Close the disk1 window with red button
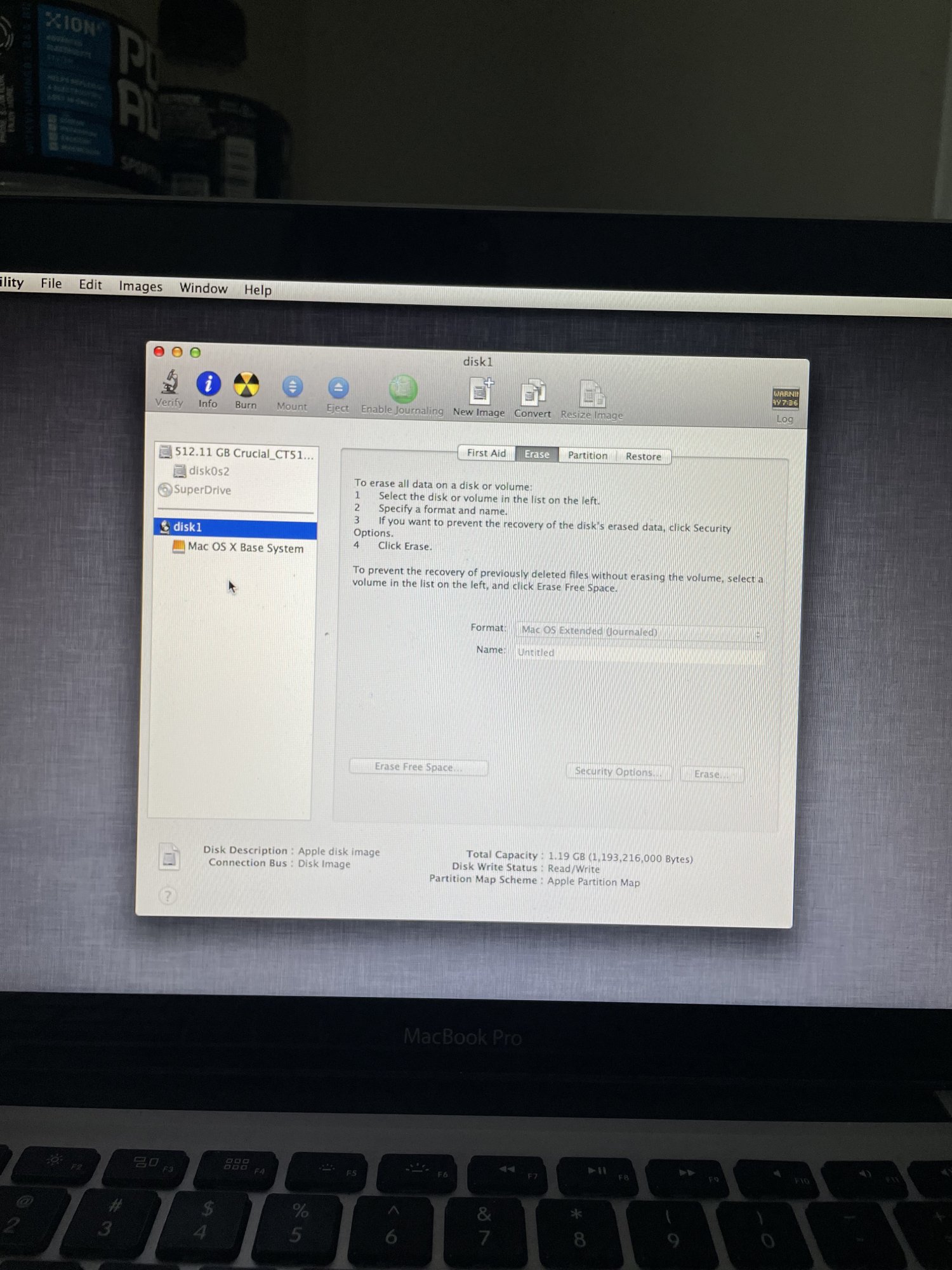952x1270 pixels. click(x=159, y=351)
